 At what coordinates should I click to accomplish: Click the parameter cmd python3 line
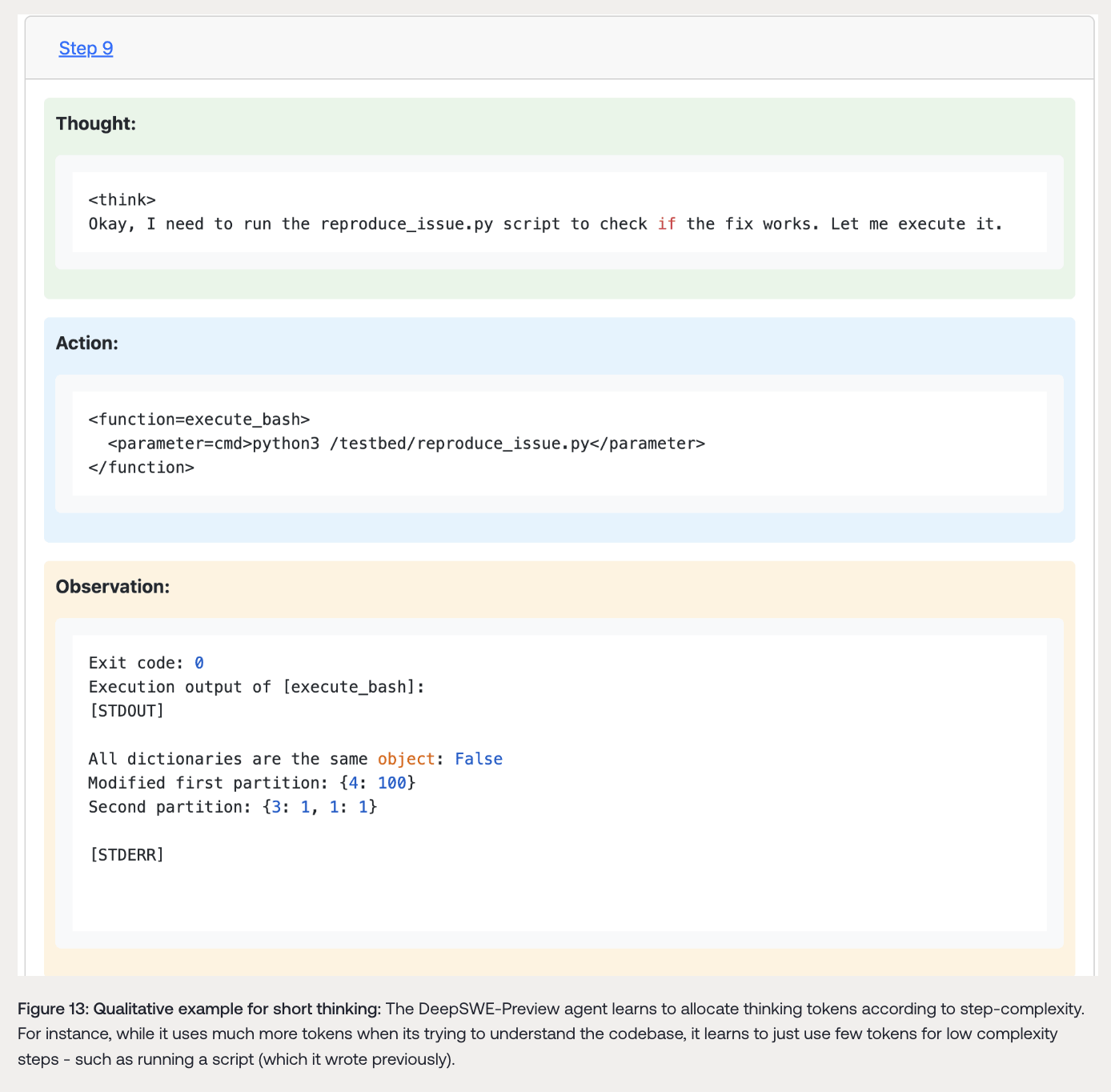coord(407,443)
